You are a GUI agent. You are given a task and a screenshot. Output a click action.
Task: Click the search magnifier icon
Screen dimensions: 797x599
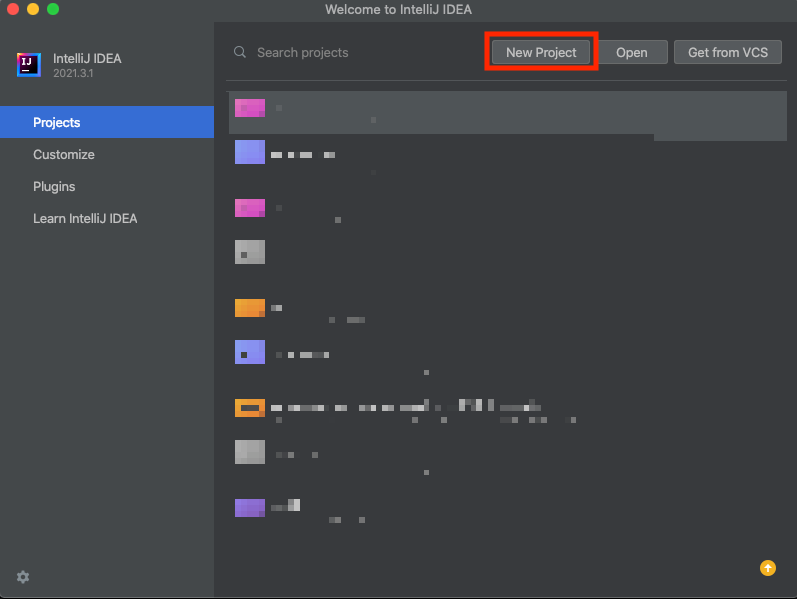point(240,52)
